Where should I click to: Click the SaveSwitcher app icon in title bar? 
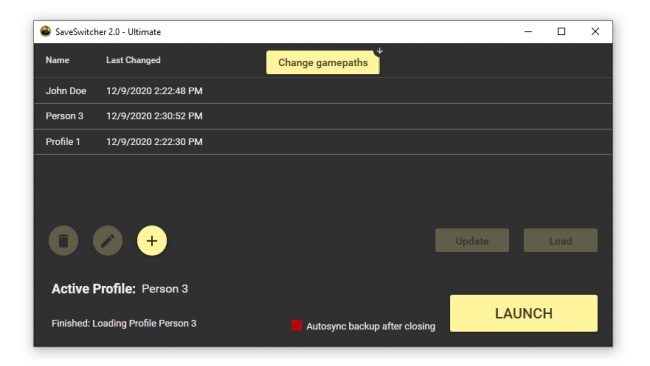click(45, 32)
